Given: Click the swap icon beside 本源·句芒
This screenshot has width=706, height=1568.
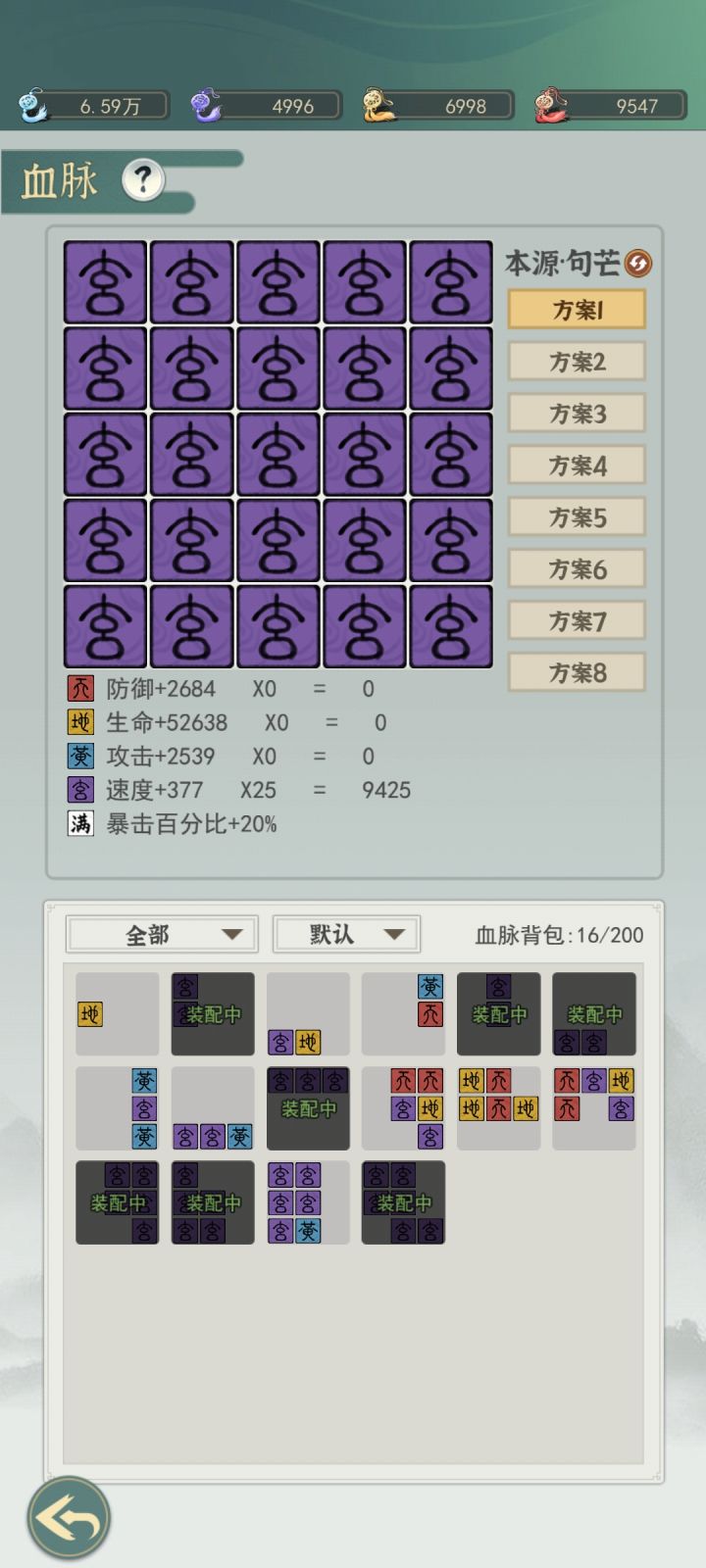Looking at the screenshot, I should (x=638, y=263).
